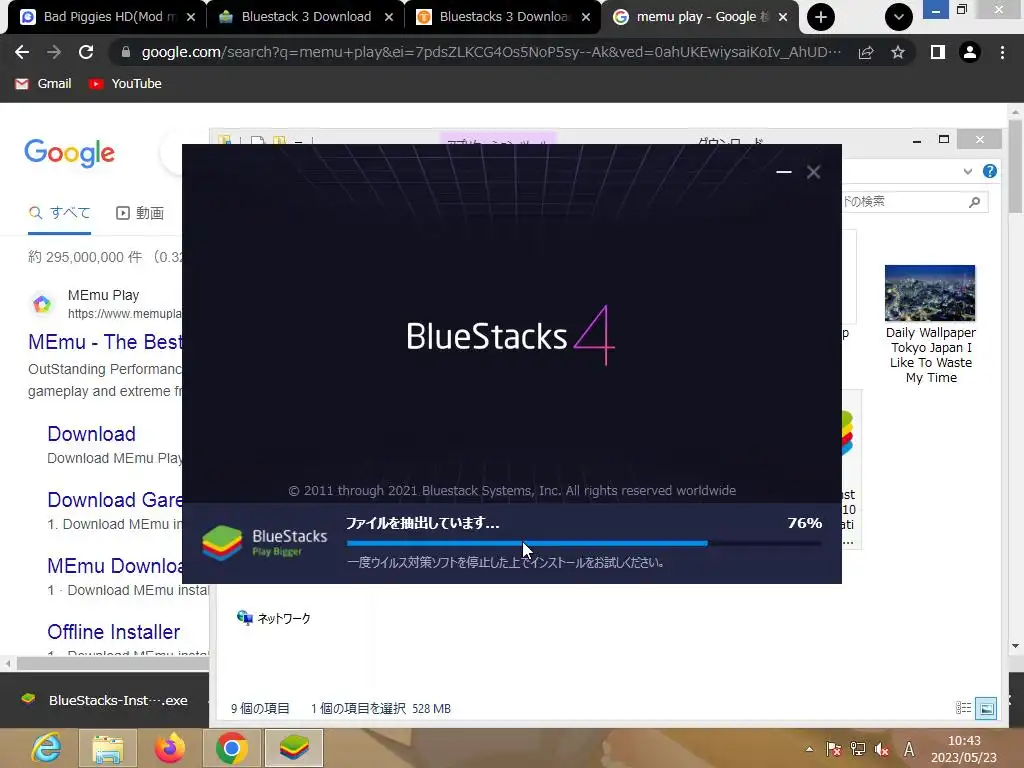1024x768 pixels.
Task: Open Gmail bookmark
Action: point(43,84)
